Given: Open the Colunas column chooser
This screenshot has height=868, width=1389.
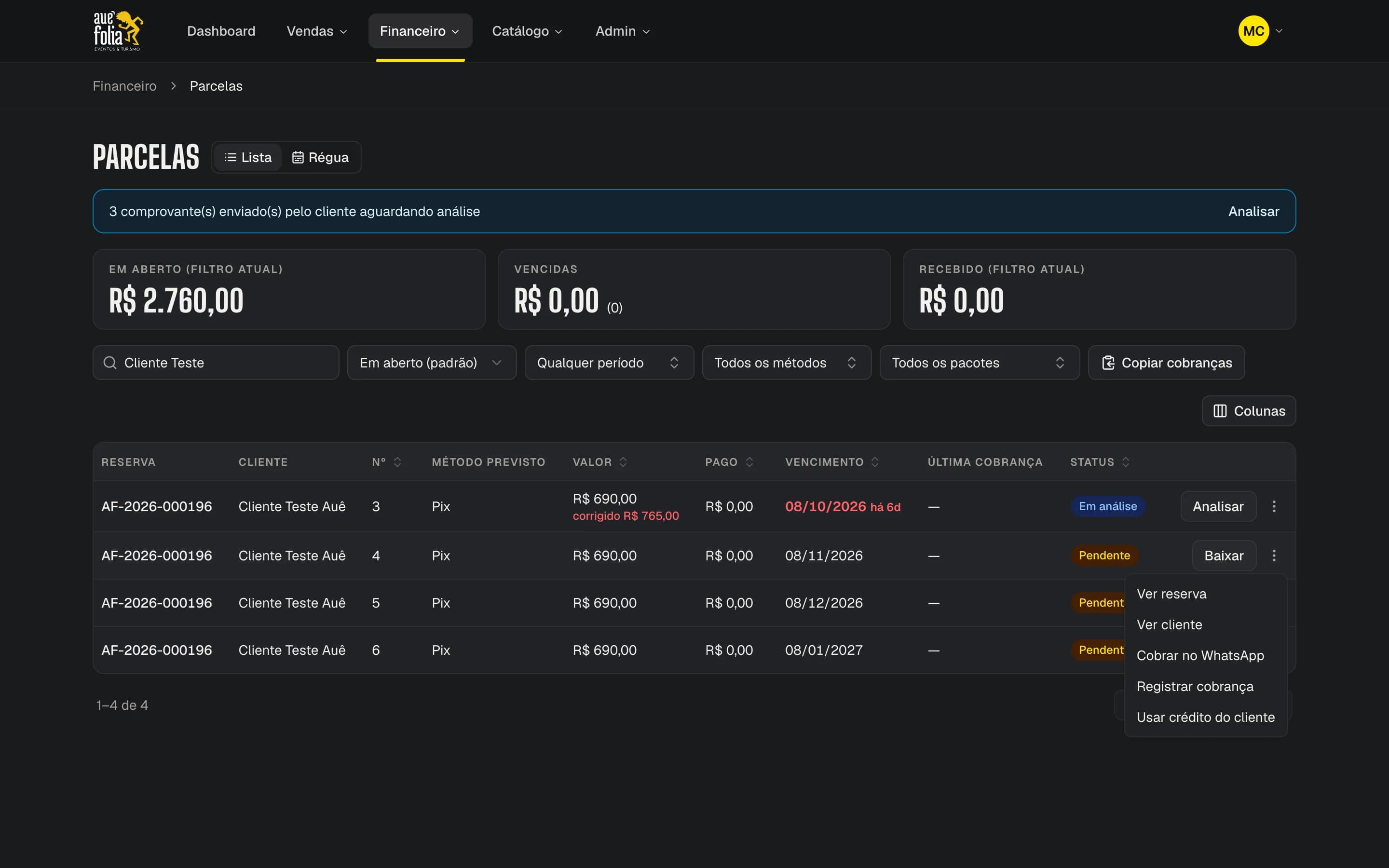Looking at the screenshot, I should (1248, 411).
